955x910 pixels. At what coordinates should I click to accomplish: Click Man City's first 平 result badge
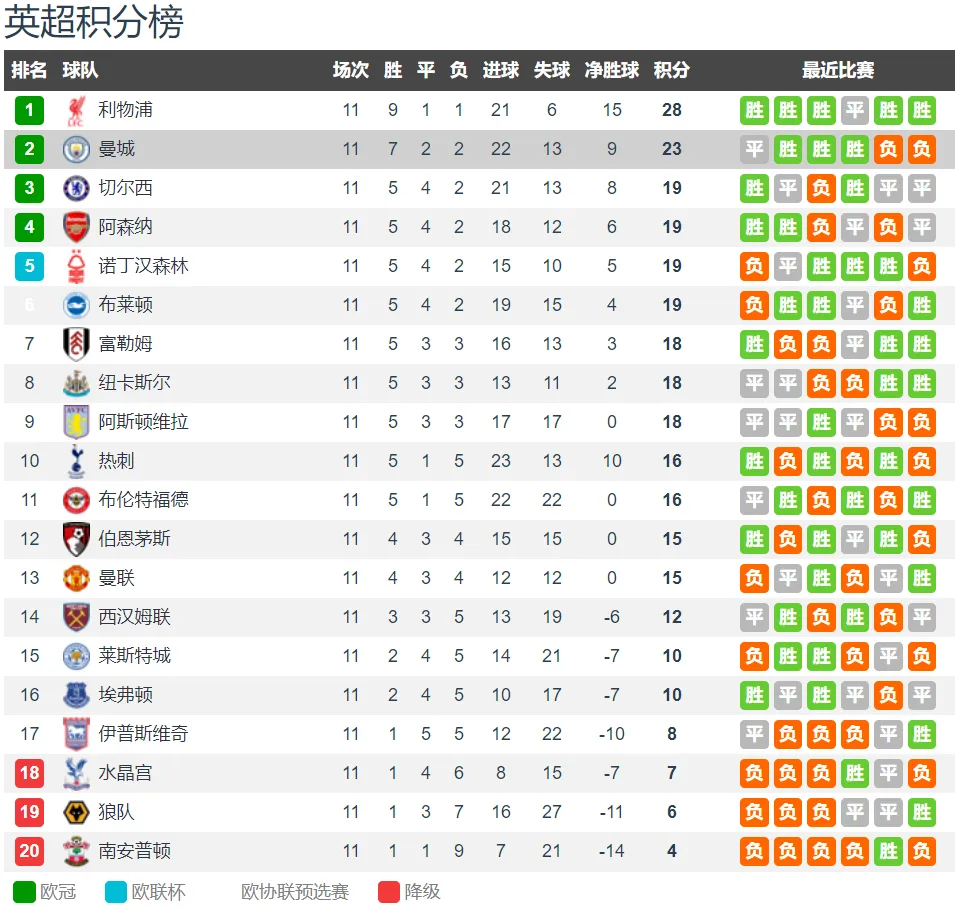(x=754, y=149)
